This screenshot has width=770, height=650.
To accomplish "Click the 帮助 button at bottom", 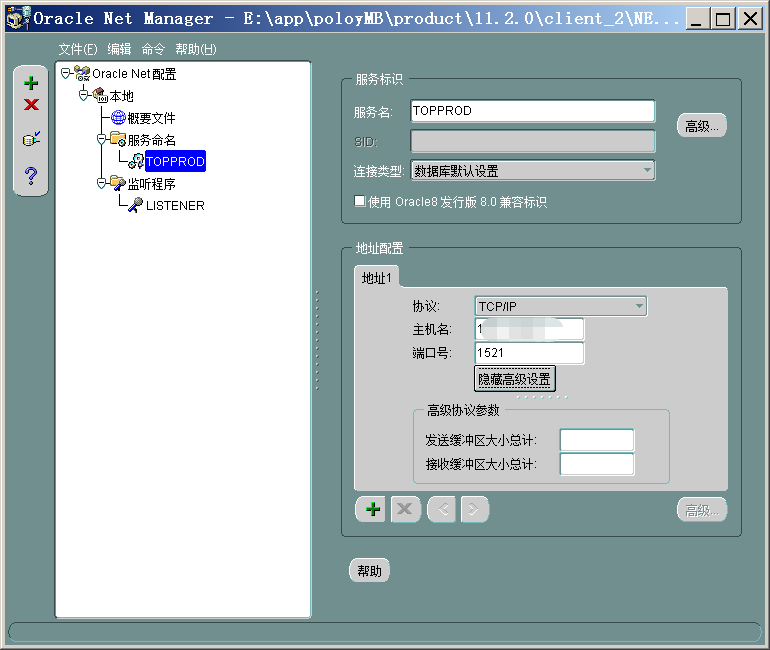I will pos(369,570).
